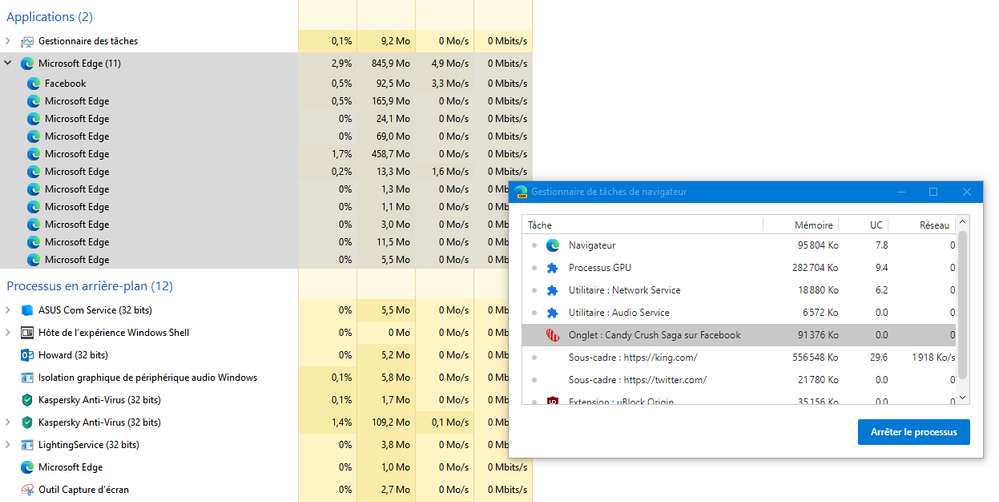The height and width of the screenshot is (502, 999).
Task: Click the Kaspersky Anti-Virus icon using 109,2 Mo
Action: (27, 422)
